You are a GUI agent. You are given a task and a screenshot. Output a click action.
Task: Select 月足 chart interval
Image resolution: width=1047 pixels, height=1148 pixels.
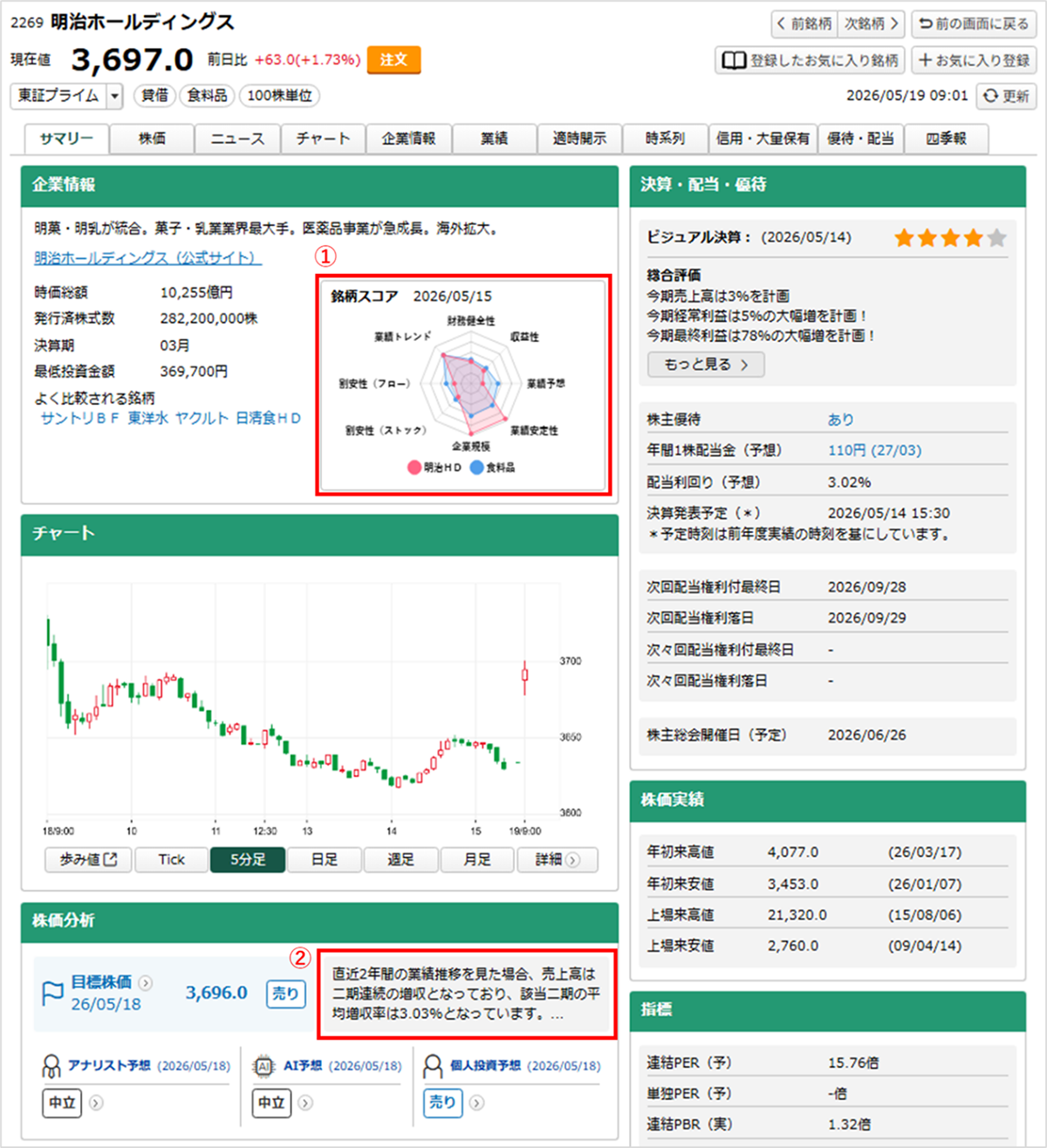(478, 860)
